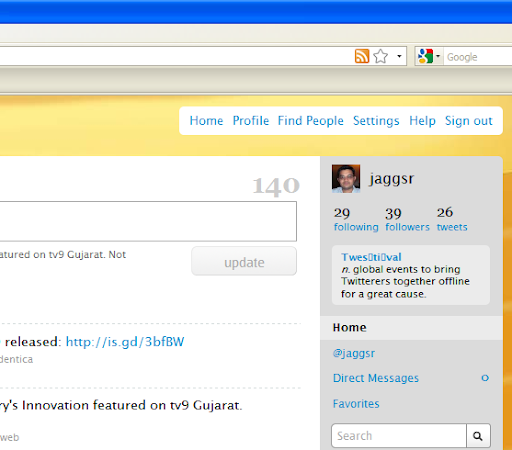Open Find People link

[x=311, y=121]
